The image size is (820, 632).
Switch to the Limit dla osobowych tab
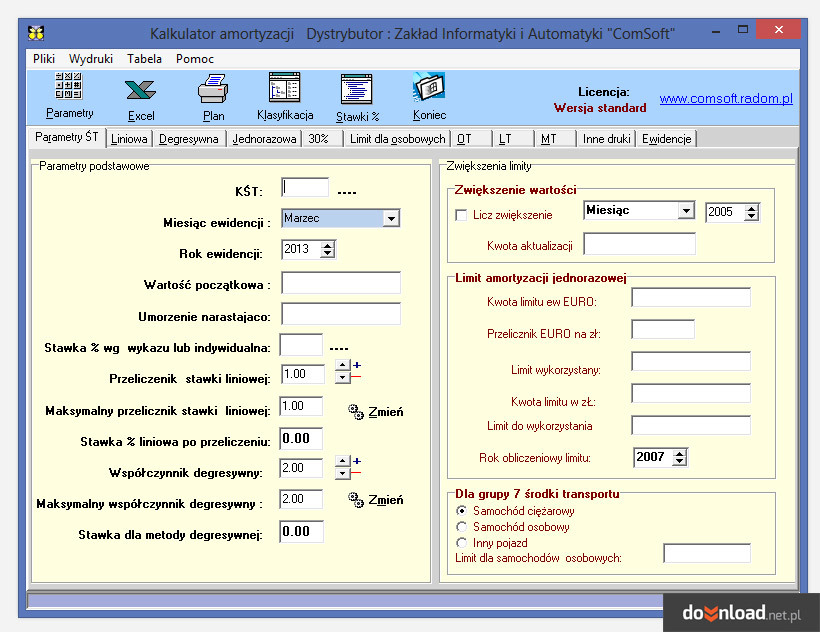coord(397,139)
